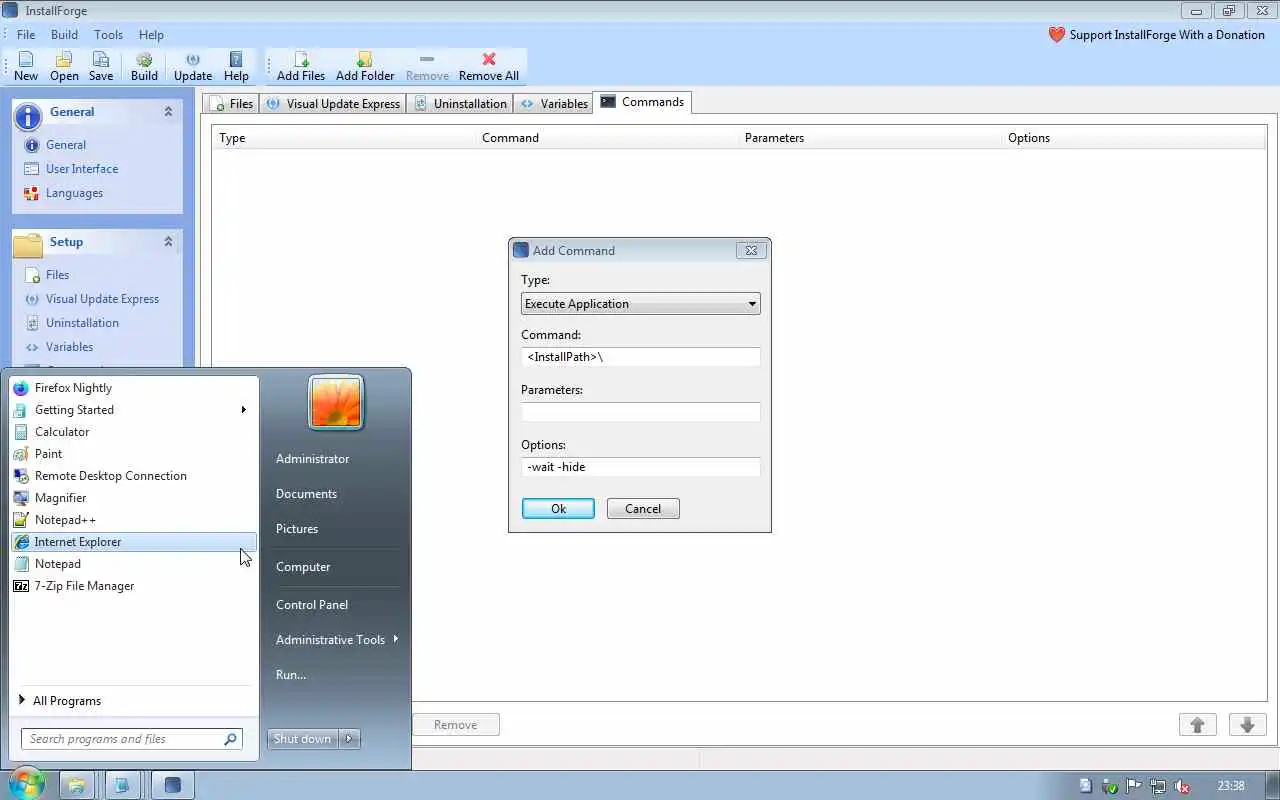Switch to the Variables tab
1280x800 pixels.
554,104
